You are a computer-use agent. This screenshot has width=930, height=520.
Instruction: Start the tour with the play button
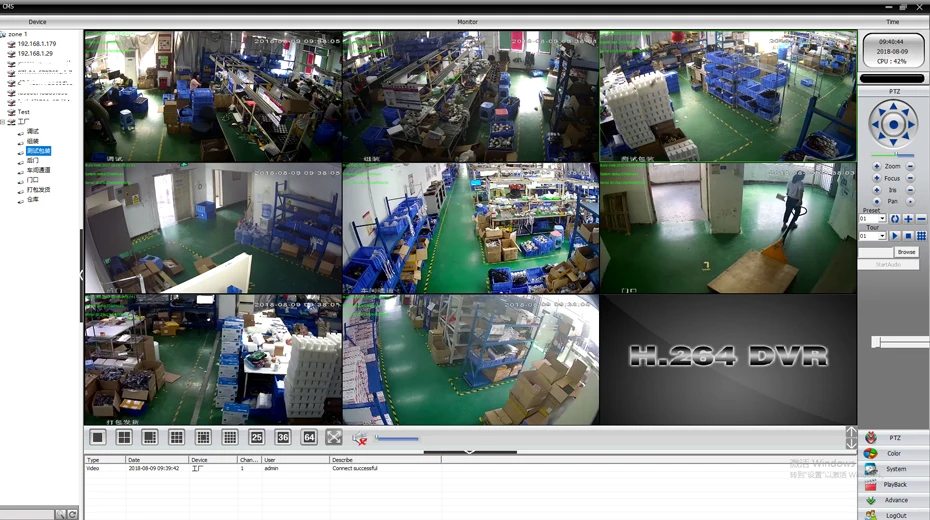click(x=895, y=236)
